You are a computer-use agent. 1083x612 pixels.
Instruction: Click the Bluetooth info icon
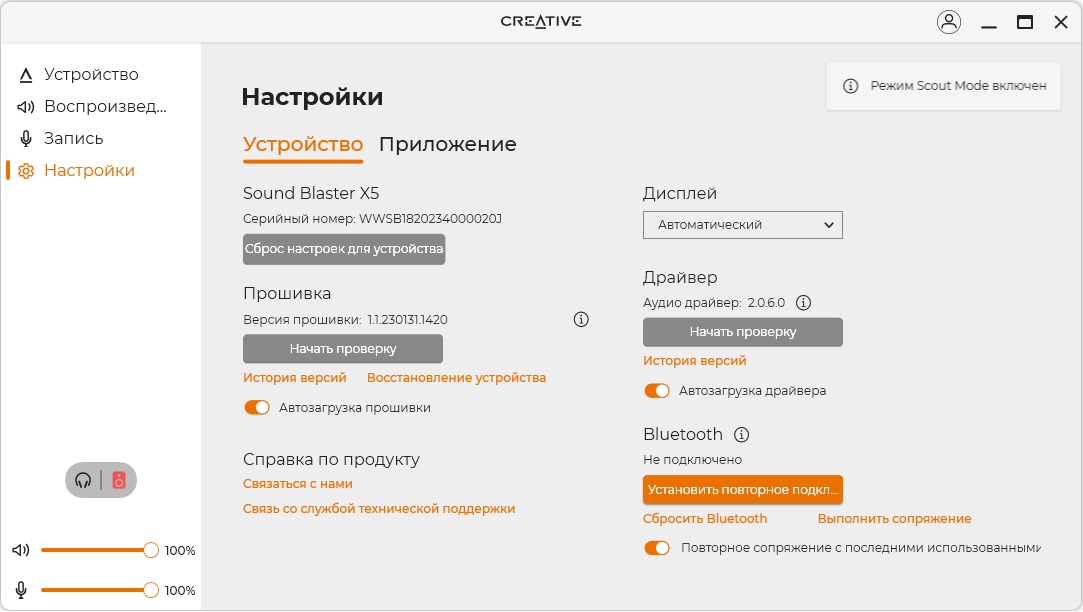(x=741, y=435)
